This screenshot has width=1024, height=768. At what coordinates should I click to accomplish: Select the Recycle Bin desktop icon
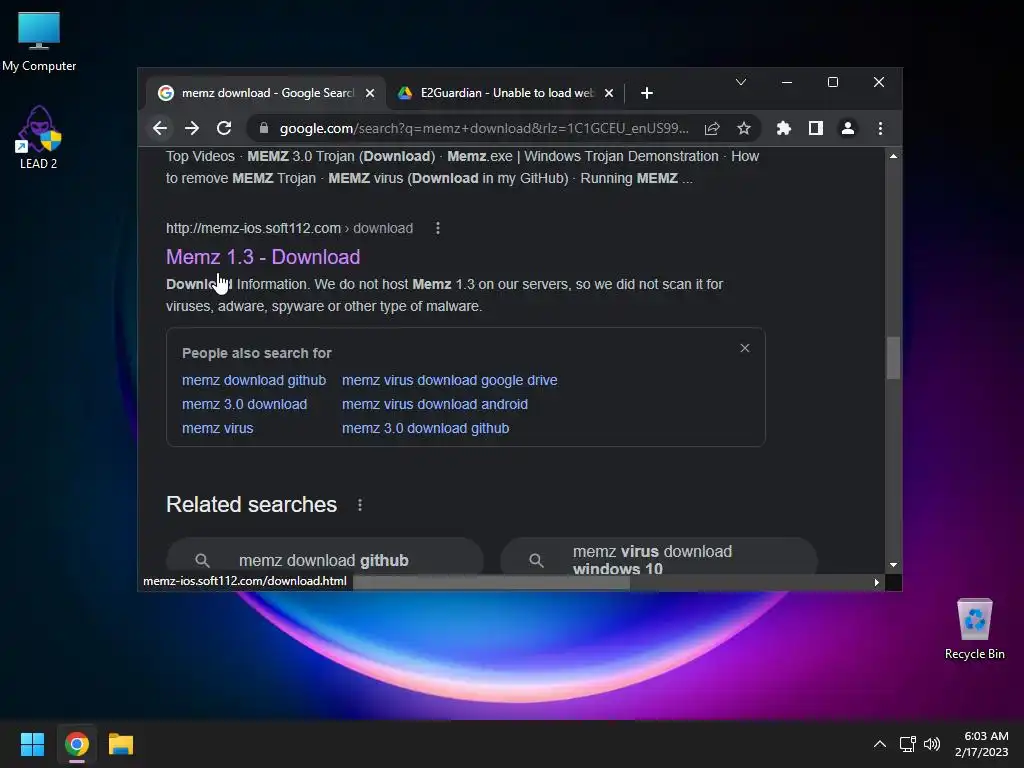tap(974, 629)
